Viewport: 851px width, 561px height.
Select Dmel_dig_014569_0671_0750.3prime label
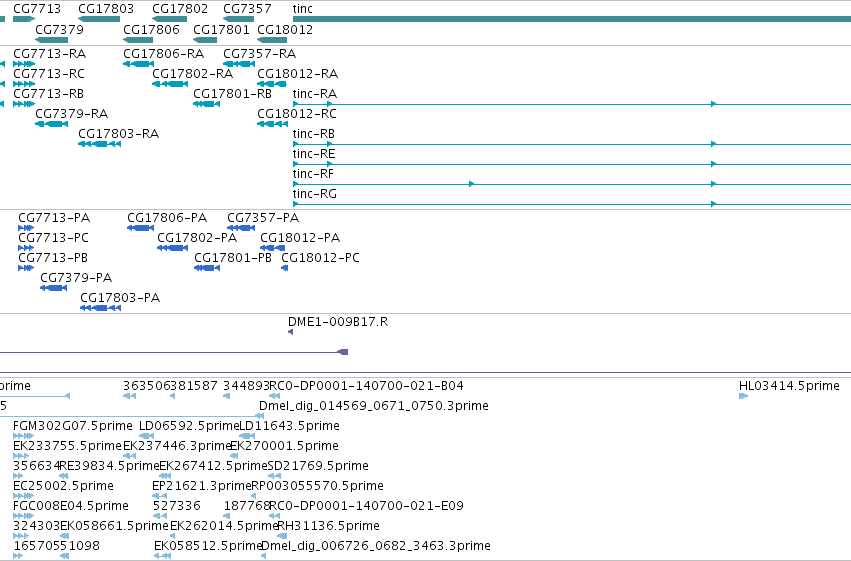pos(374,406)
